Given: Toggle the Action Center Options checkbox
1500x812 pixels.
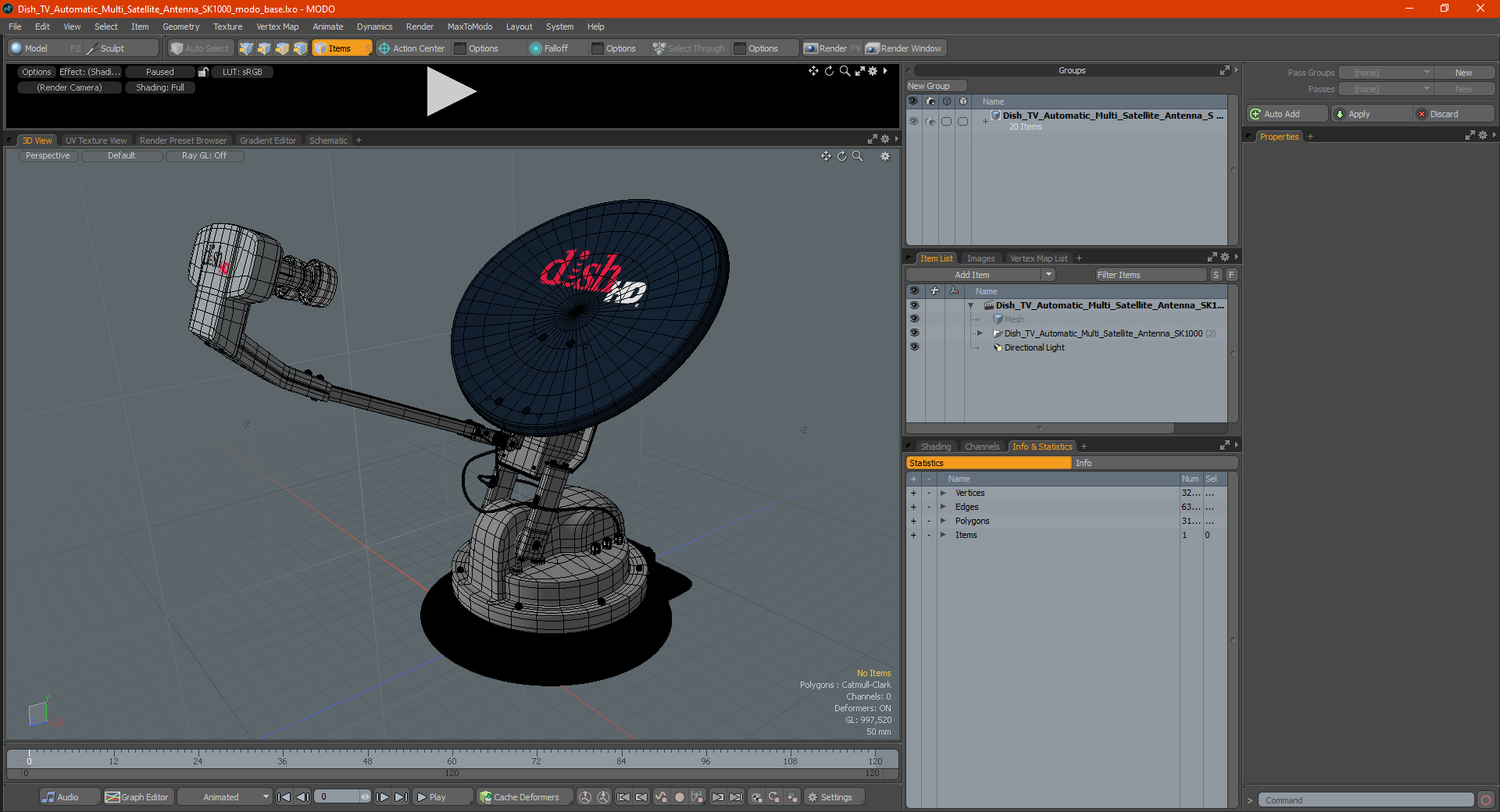Looking at the screenshot, I should (460, 48).
